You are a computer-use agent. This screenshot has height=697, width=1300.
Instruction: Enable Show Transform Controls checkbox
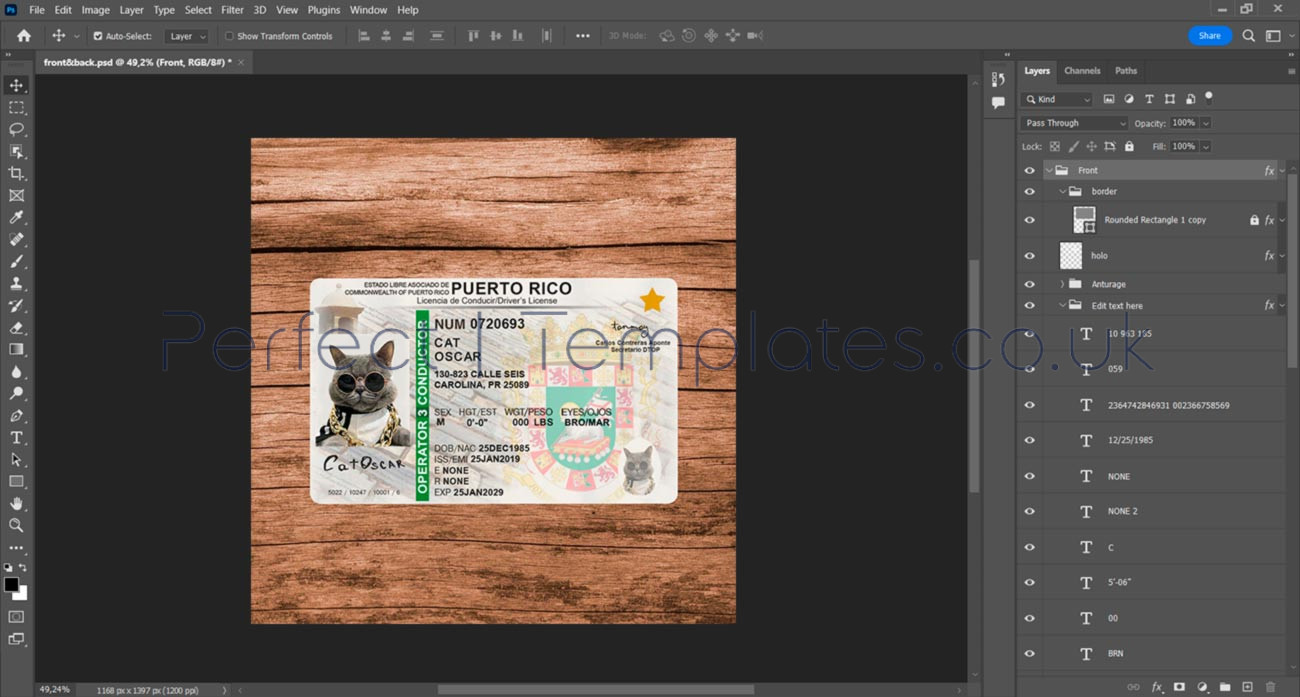tap(229, 36)
